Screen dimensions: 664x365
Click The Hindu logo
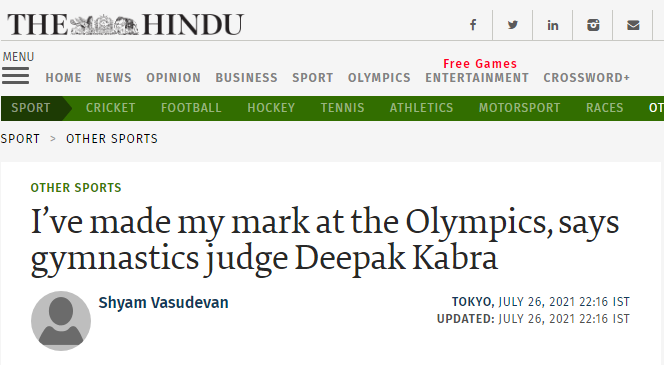[125, 24]
